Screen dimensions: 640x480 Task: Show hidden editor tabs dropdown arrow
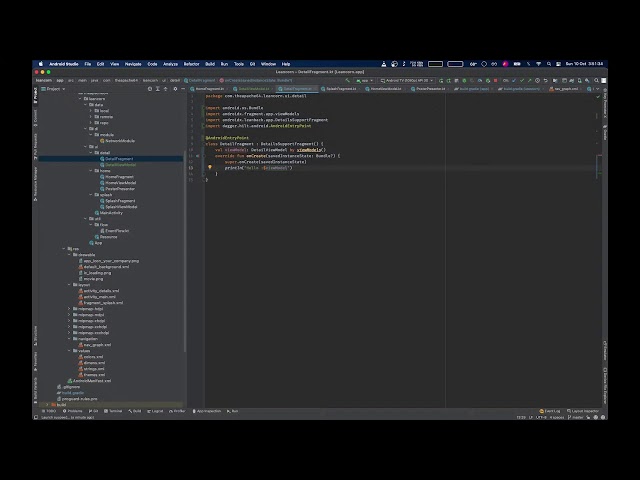pos(598,89)
